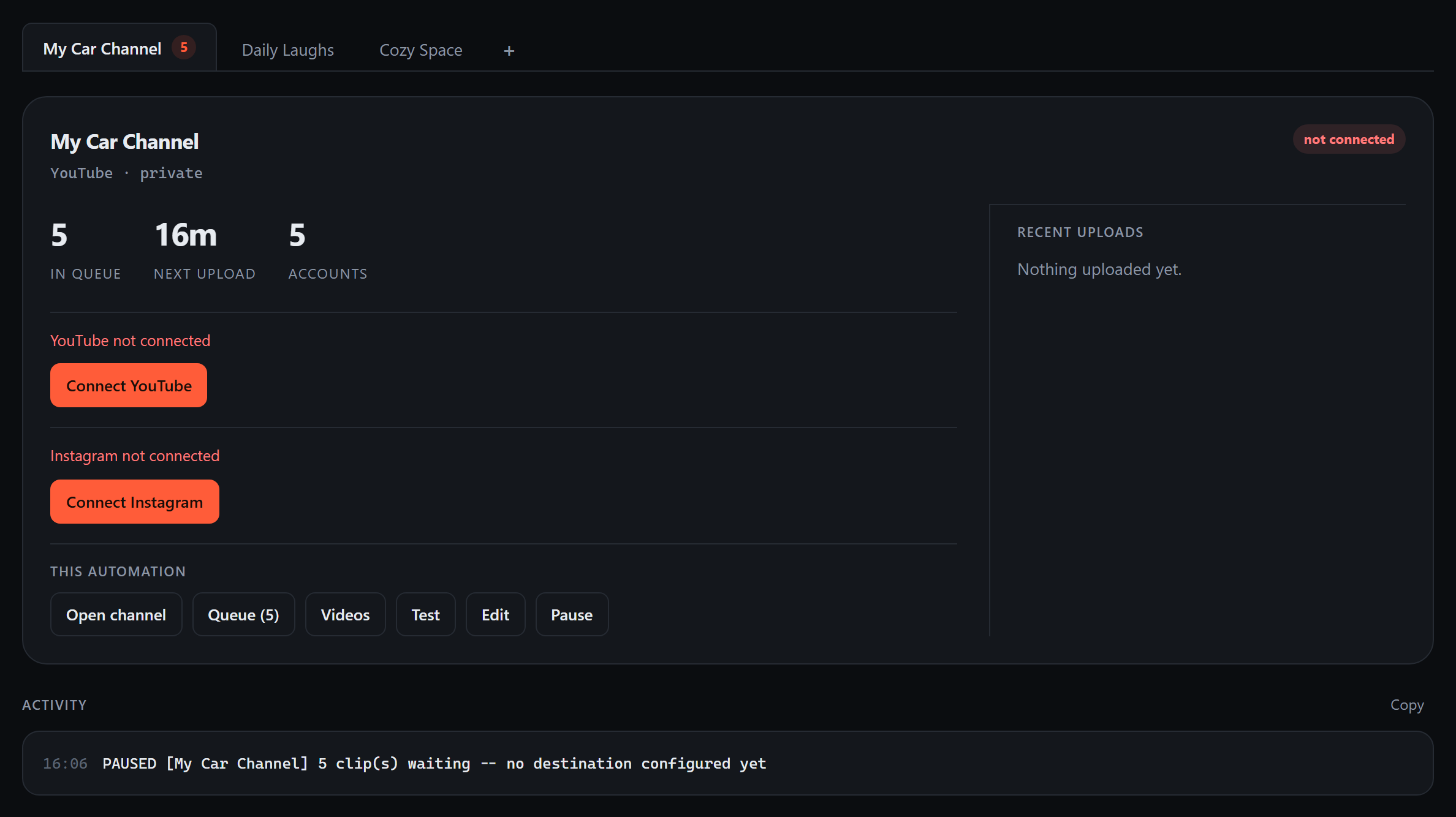This screenshot has width=1456, height=817.
Task: Click the 5 Accounts stat
Action: (328, 251)
